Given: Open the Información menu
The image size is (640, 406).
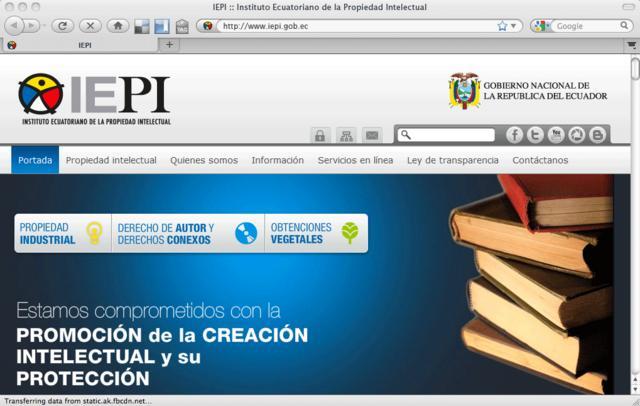Looking at the screenshot, I should pos(278,160).
